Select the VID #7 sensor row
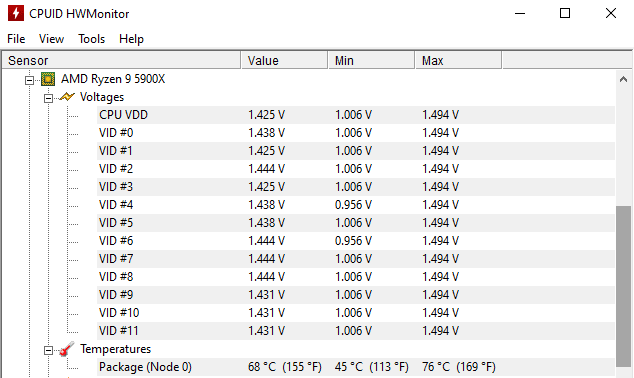The height and width of the screenshot is (378, 634). pyautogui.click(x=356, y=259)
